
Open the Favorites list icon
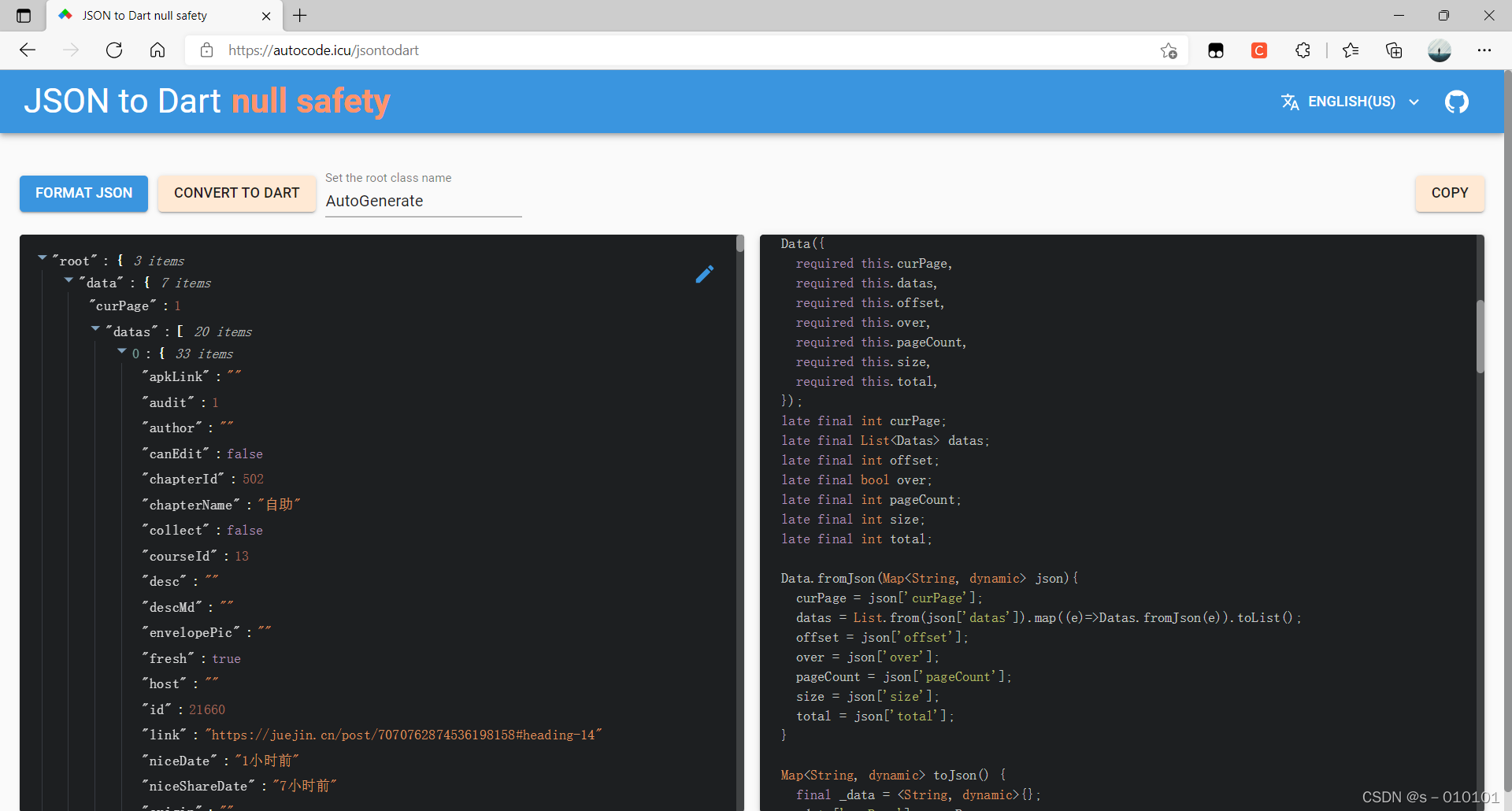[1351, 50]
